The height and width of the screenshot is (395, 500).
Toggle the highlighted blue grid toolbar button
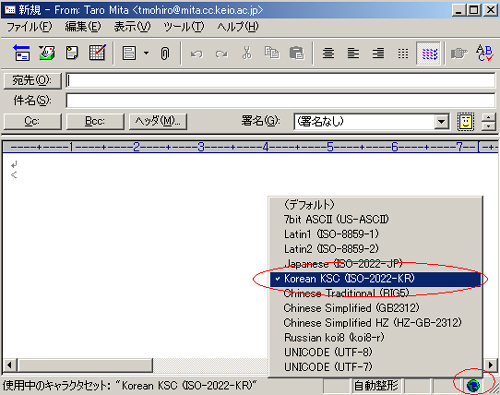(429, 53)
